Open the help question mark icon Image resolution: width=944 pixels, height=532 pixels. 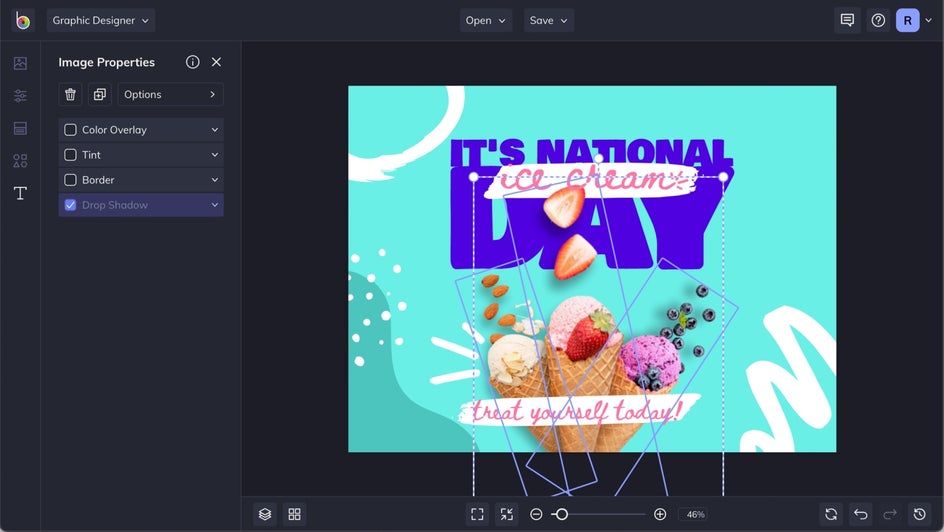878,20
